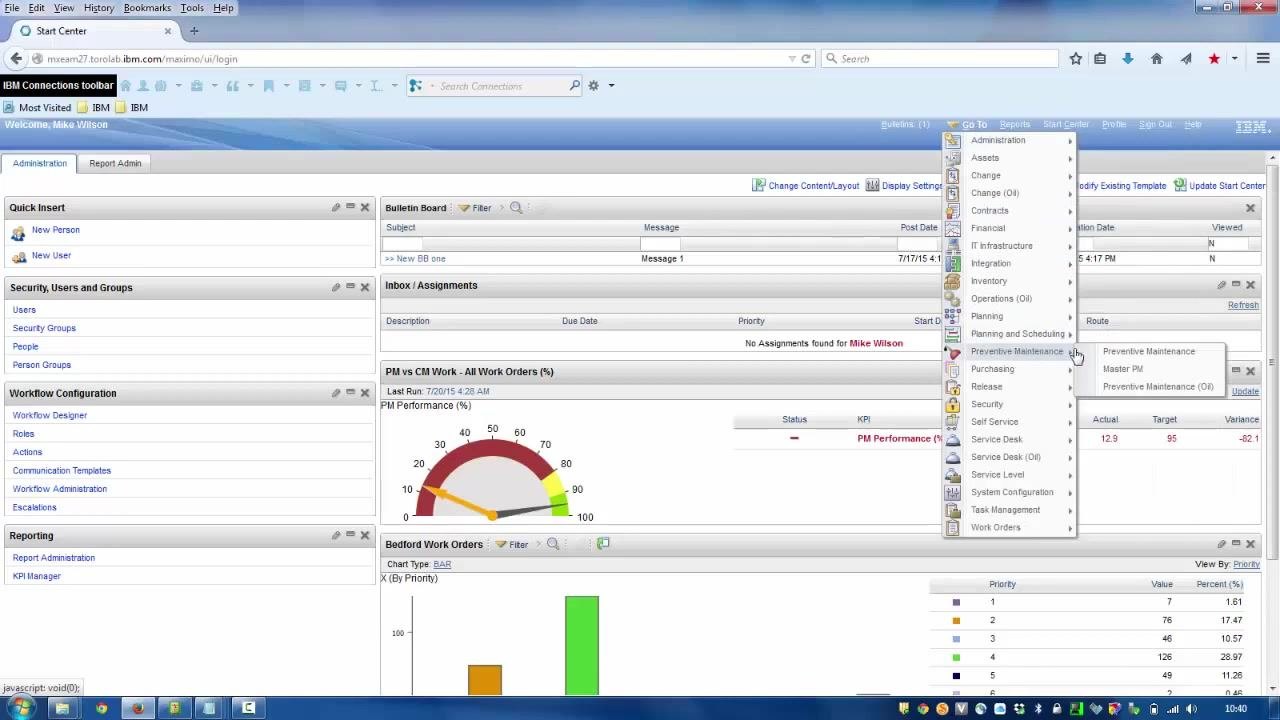This screenshot has height=720, width=1280.
Task: Click the Firefox downloads arrow icon
Action: tap(1128, 59)
